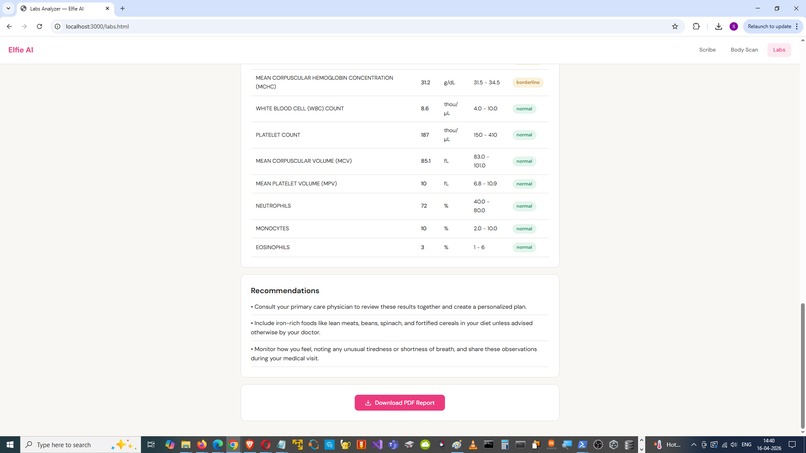Click the ENG language indicator
The image size is (806, 453).
click(746, 444)
